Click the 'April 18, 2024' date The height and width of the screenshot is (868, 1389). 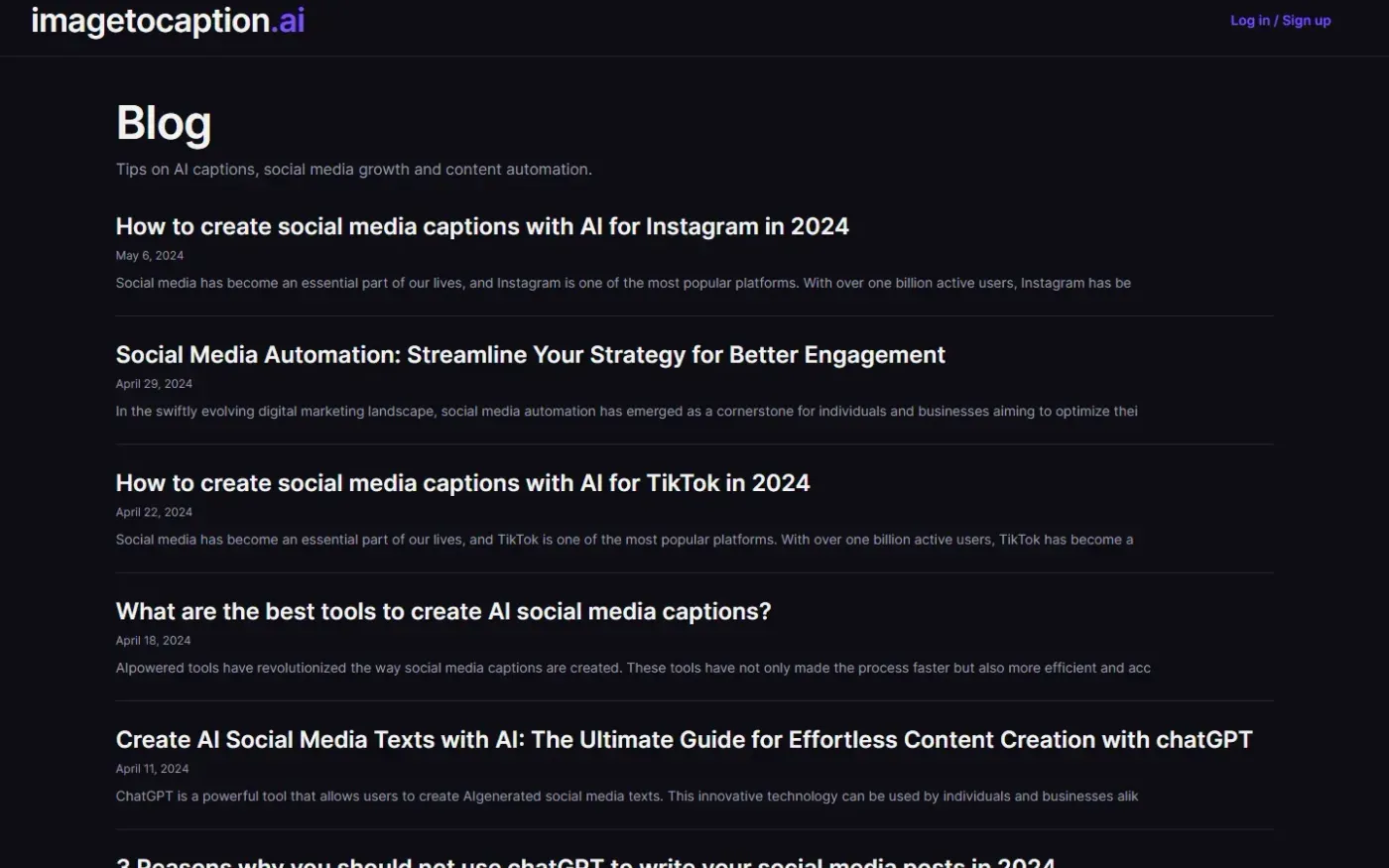click(x=153, y=641)
